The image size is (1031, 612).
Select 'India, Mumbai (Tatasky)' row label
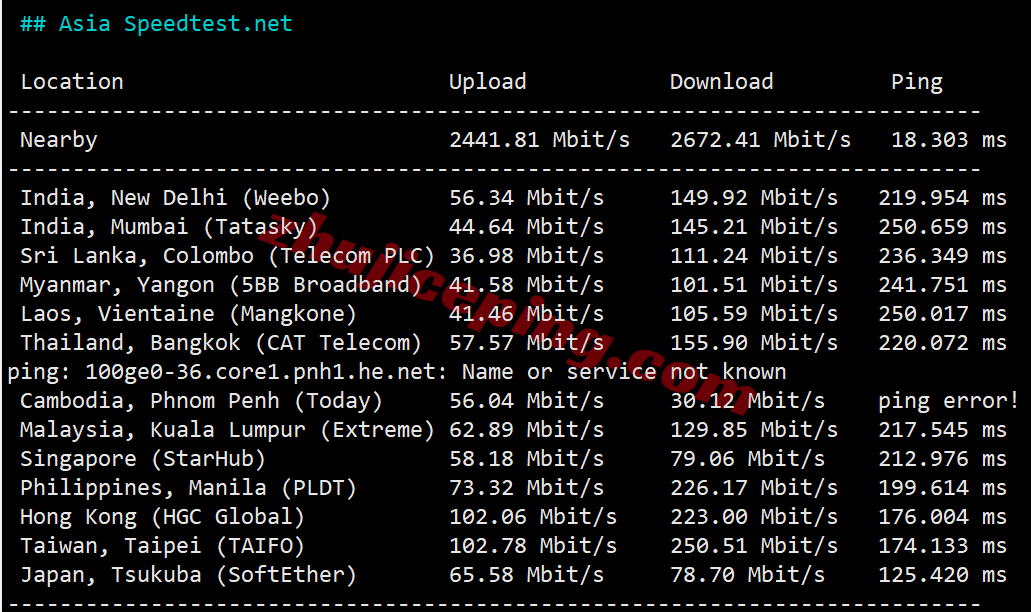pos(168,226)
